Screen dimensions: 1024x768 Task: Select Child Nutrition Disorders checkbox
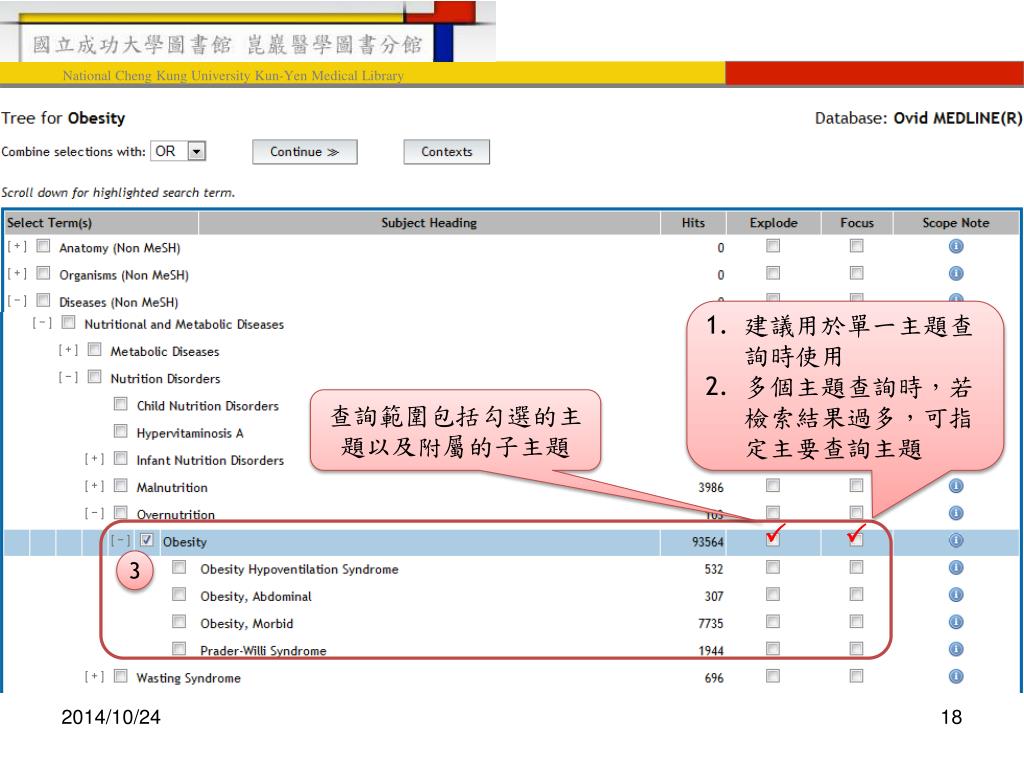coord(120,404)
